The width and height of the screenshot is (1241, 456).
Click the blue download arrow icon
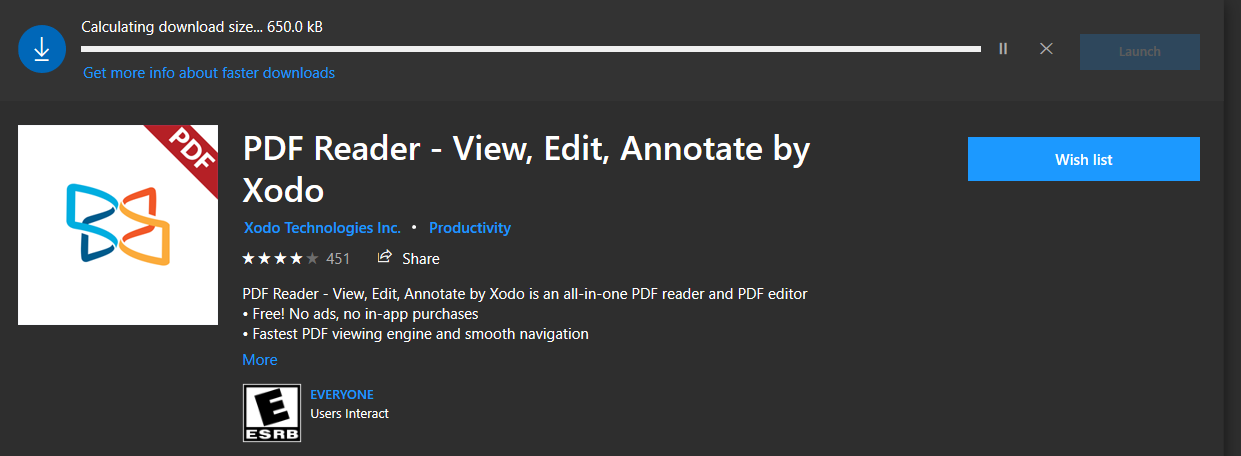(42, 49)
